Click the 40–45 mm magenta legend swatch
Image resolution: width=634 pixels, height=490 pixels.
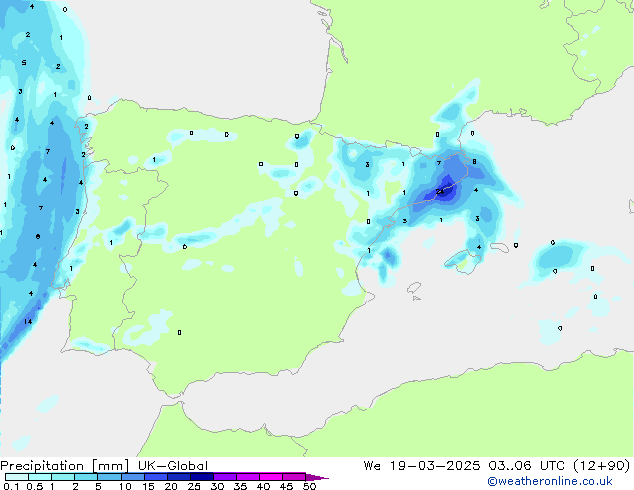[x=271, y=477]
